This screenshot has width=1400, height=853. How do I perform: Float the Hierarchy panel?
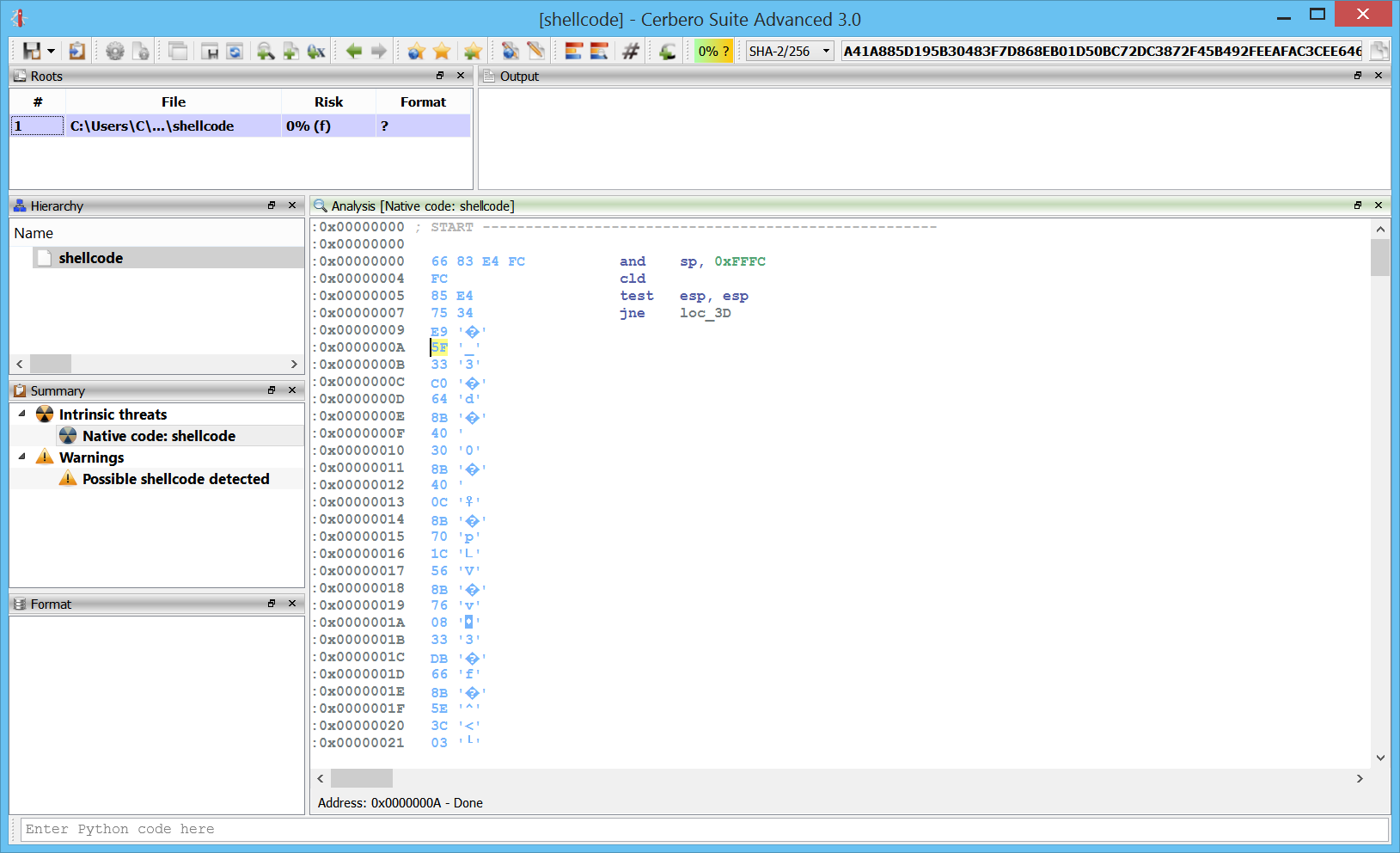coord(272,206)
